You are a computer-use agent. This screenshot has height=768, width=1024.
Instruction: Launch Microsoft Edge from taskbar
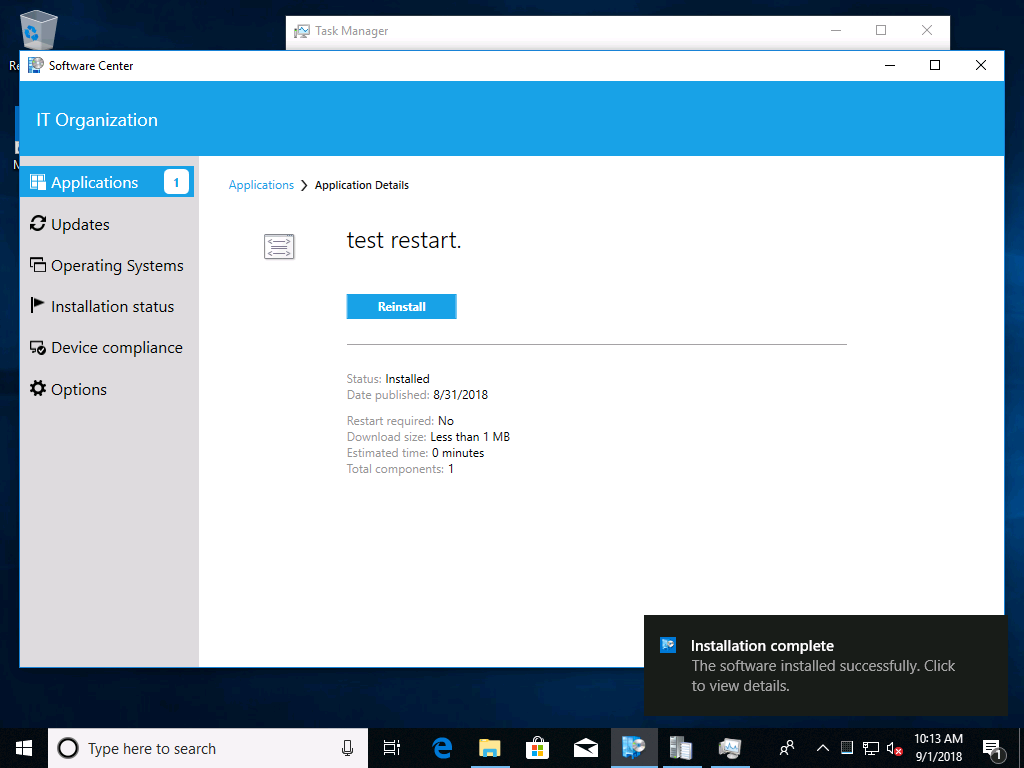[x=442, y=748]
